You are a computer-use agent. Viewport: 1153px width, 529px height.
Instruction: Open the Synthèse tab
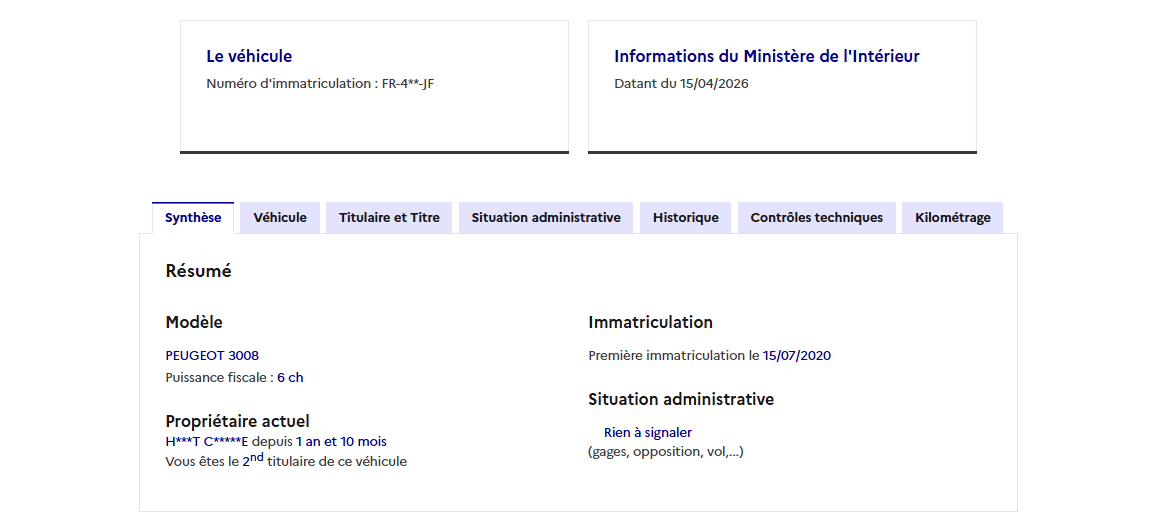[x=193, y=218]
